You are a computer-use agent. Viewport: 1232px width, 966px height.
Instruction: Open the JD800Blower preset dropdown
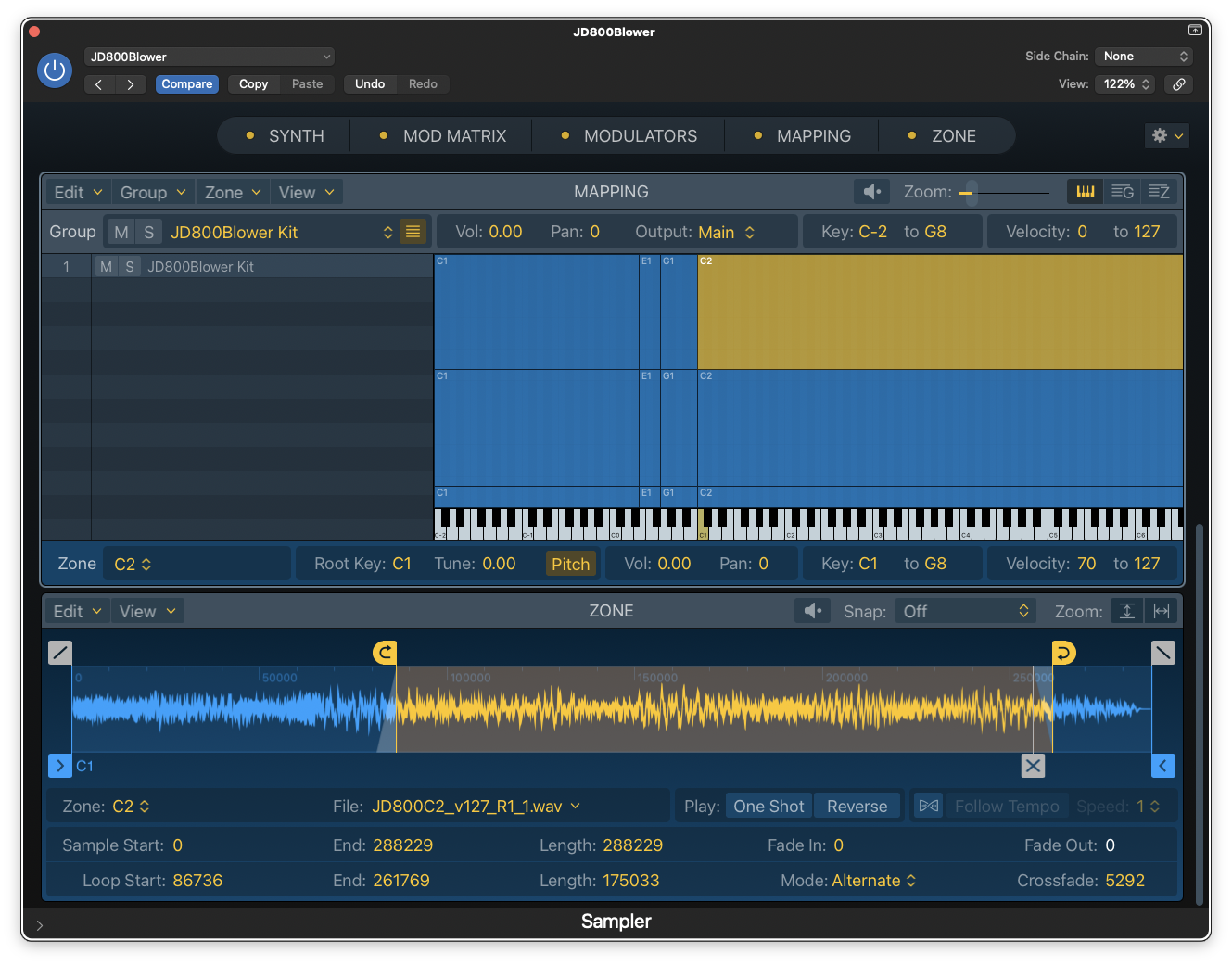[210, 57]
